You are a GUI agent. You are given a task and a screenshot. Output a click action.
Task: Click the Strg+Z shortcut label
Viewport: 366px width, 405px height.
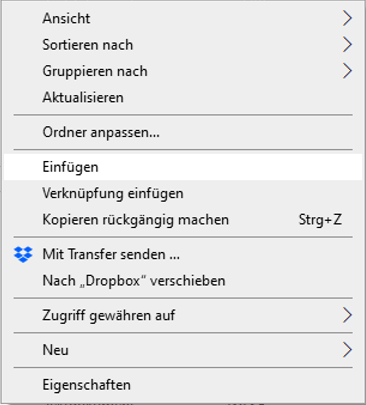click(320, 220)
